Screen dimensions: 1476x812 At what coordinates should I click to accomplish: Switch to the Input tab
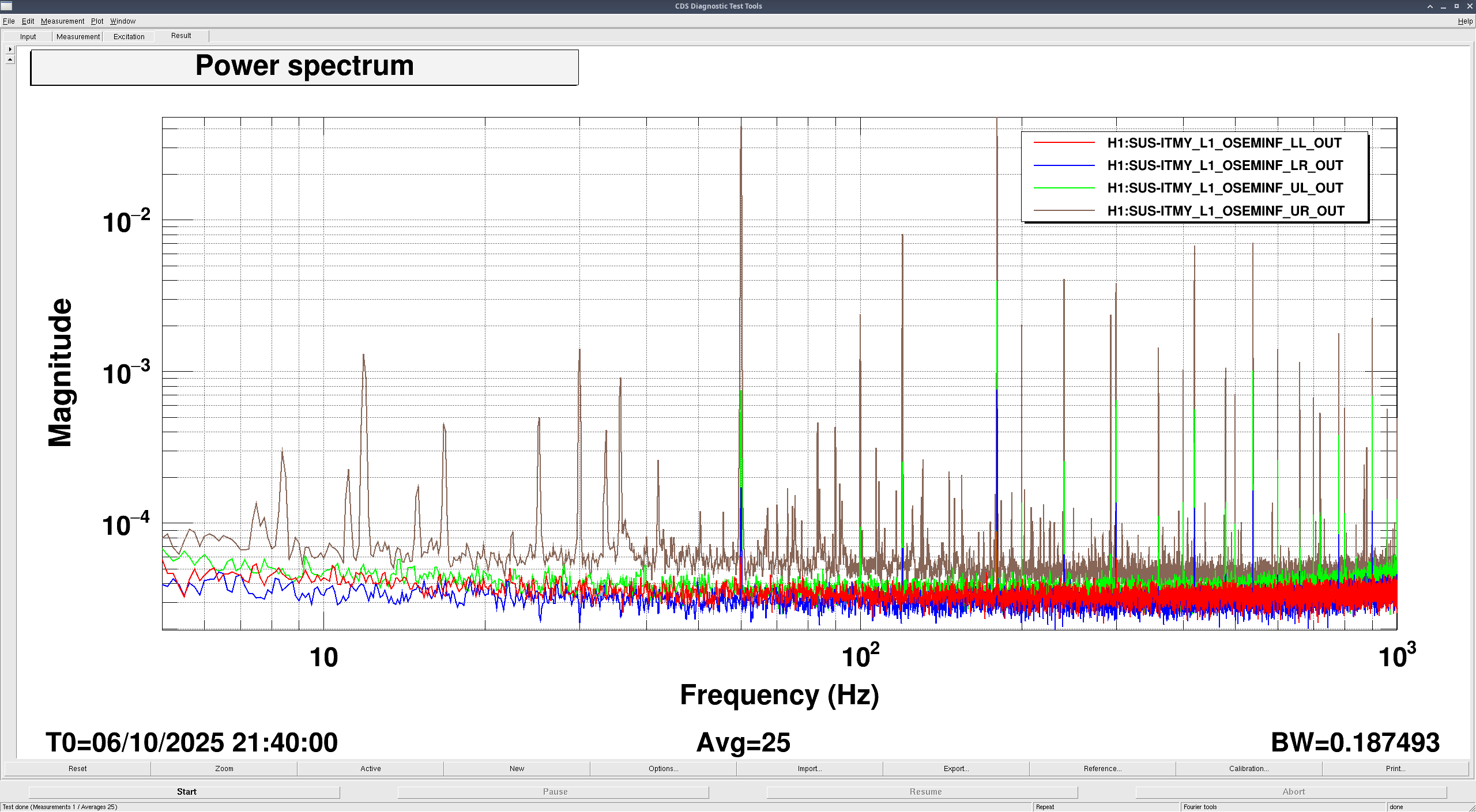point(28,36)
